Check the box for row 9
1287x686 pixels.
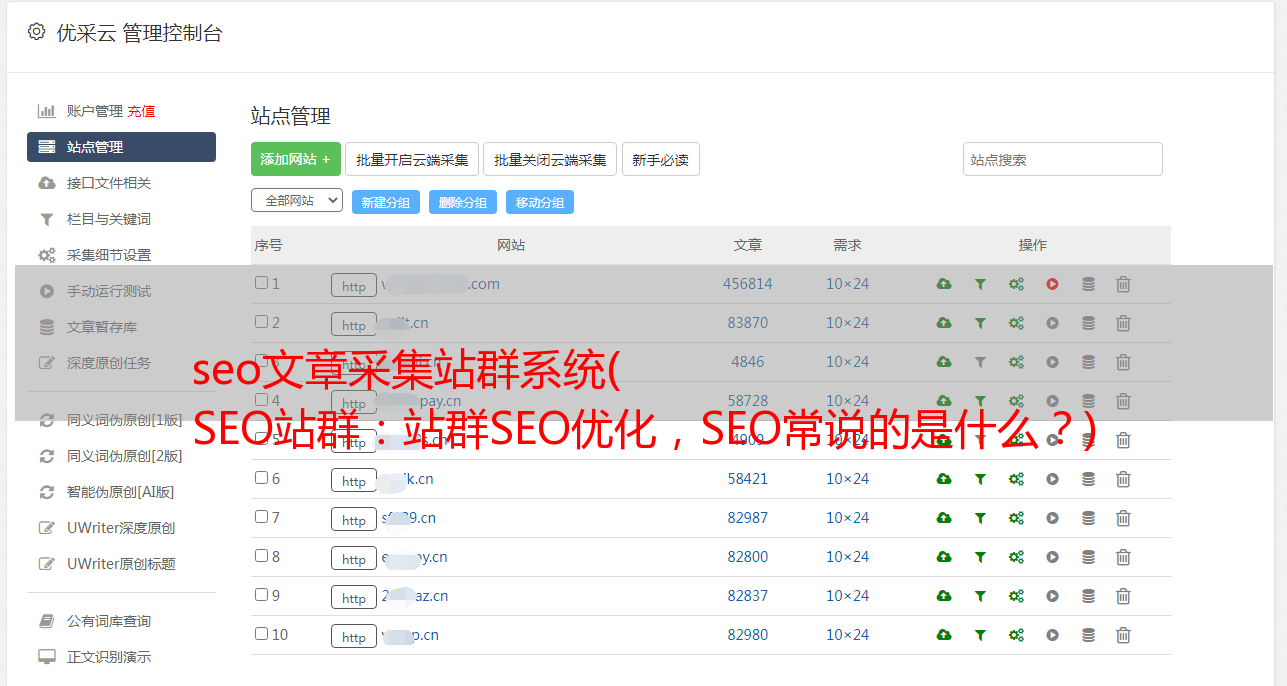tap(261, 595)
